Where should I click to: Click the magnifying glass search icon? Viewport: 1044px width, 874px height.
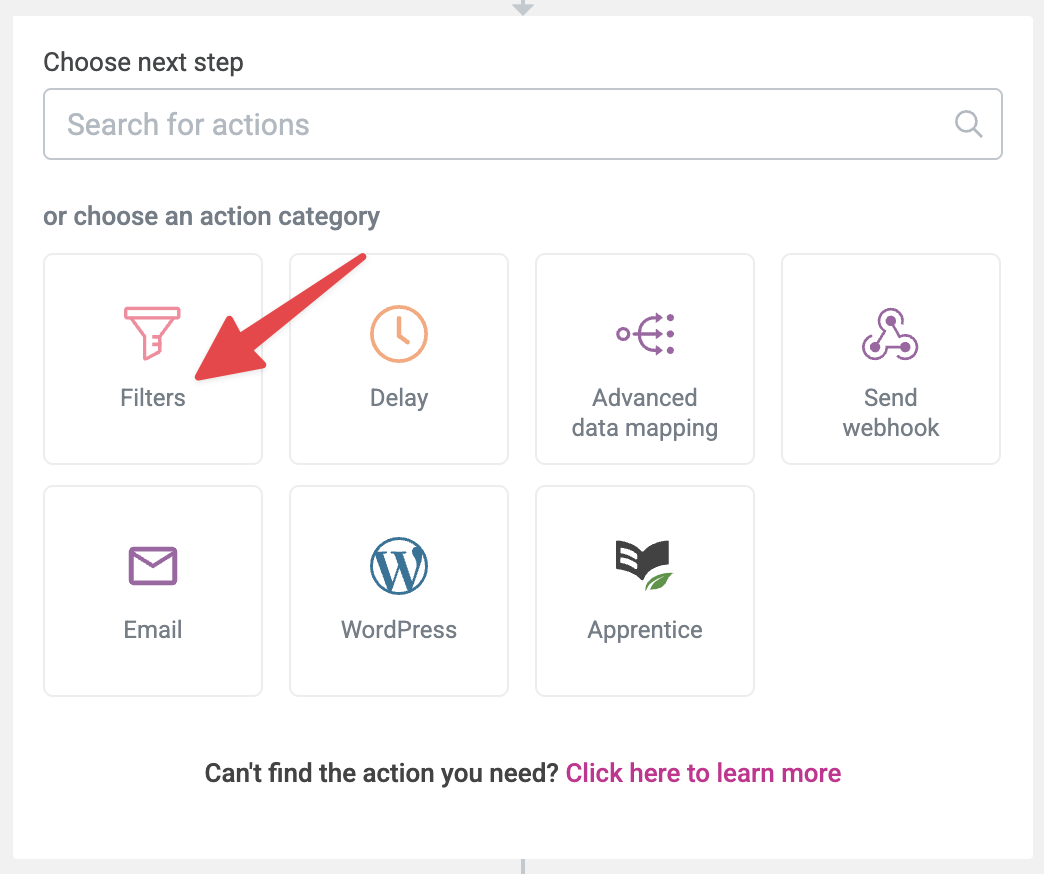click(x=968, y=124)
